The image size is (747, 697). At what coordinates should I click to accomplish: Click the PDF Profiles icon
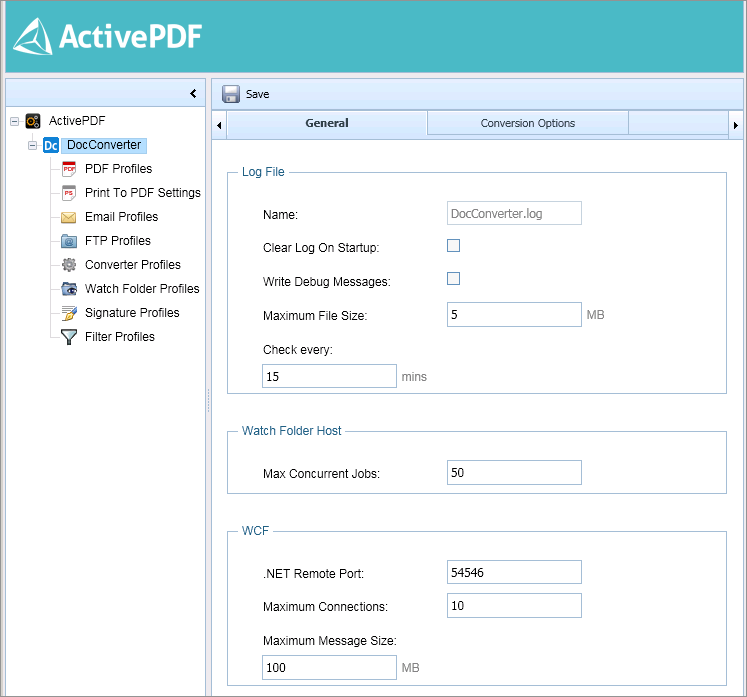pos(69,169)
